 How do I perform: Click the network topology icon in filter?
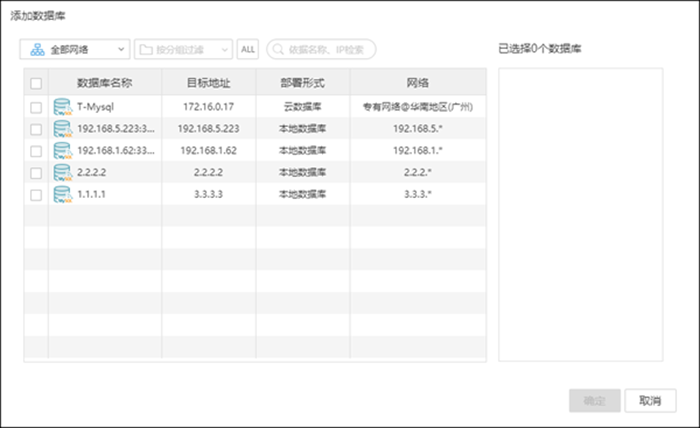pyautogui.click(x=36, y=49)
